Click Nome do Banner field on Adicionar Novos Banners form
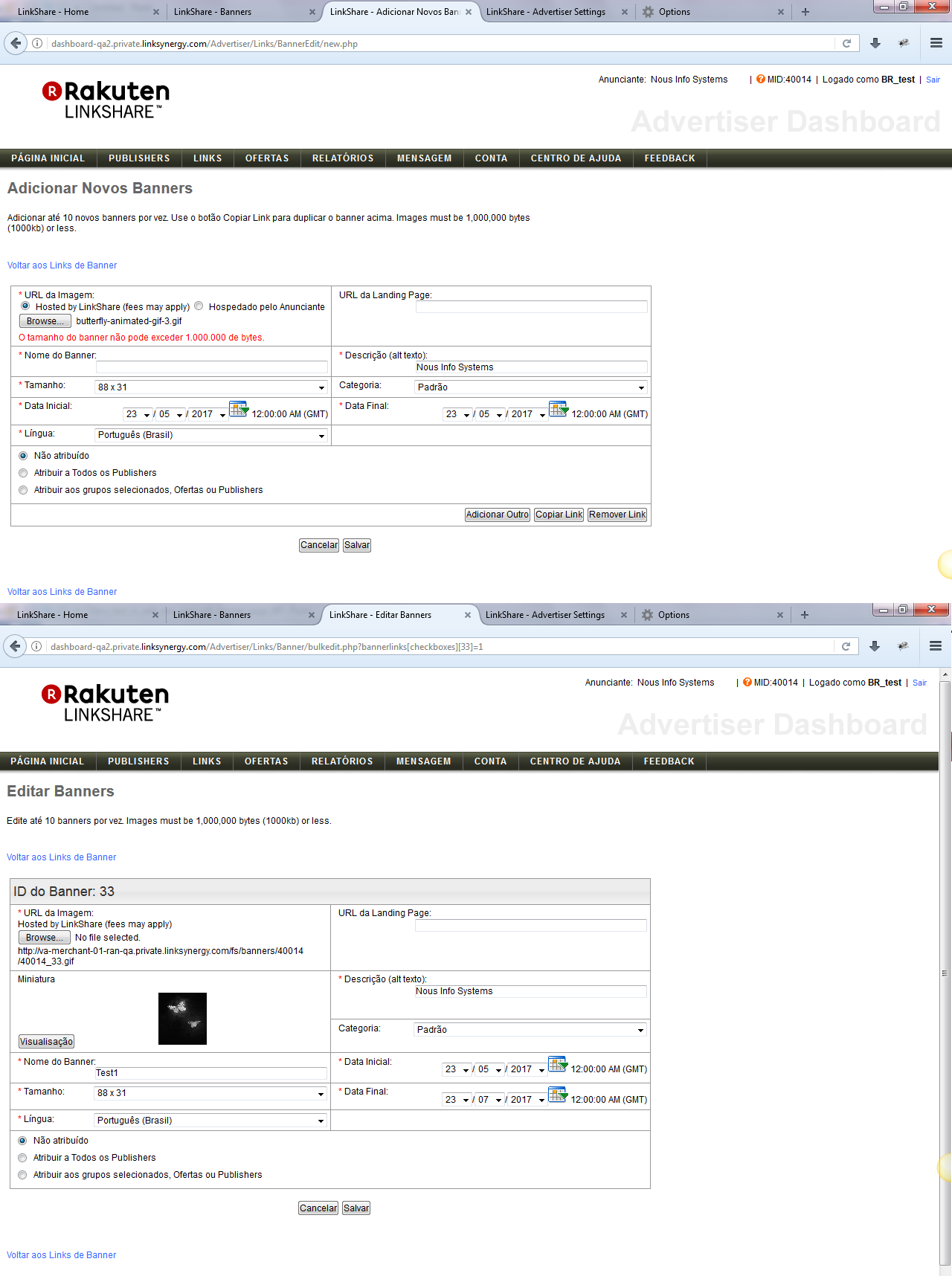Image resolution: width=952 pixels, height=1276 pixels. 211,367
